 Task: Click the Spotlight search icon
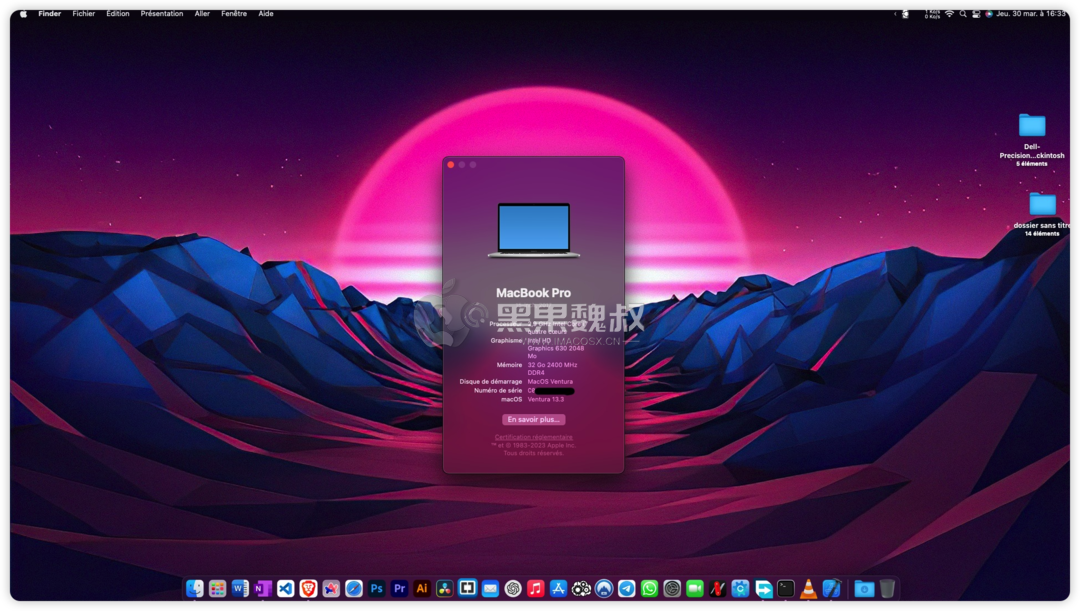(x=961, y=13)
